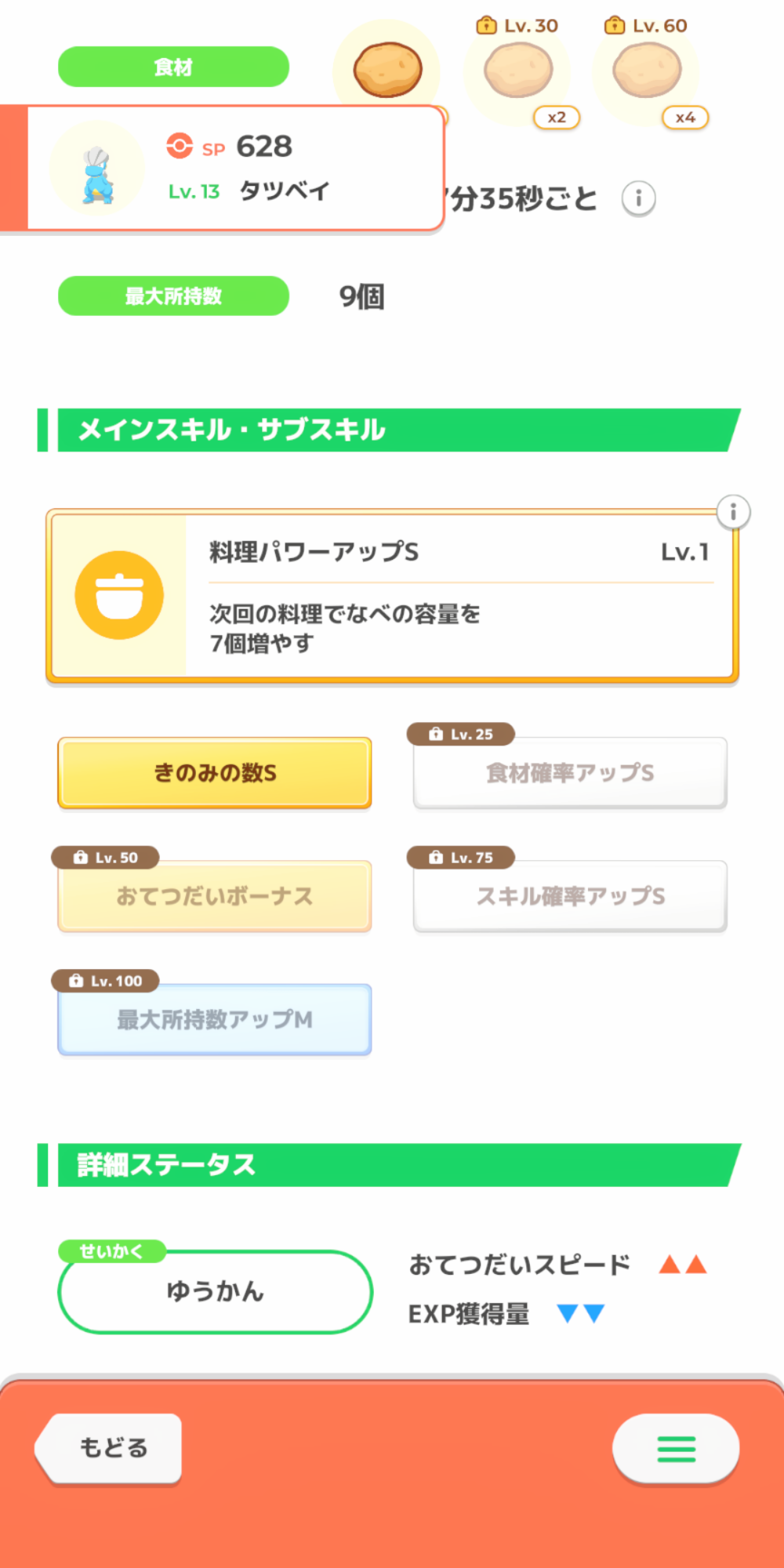Tap the Poké Ball SP icon

(180, 146)
